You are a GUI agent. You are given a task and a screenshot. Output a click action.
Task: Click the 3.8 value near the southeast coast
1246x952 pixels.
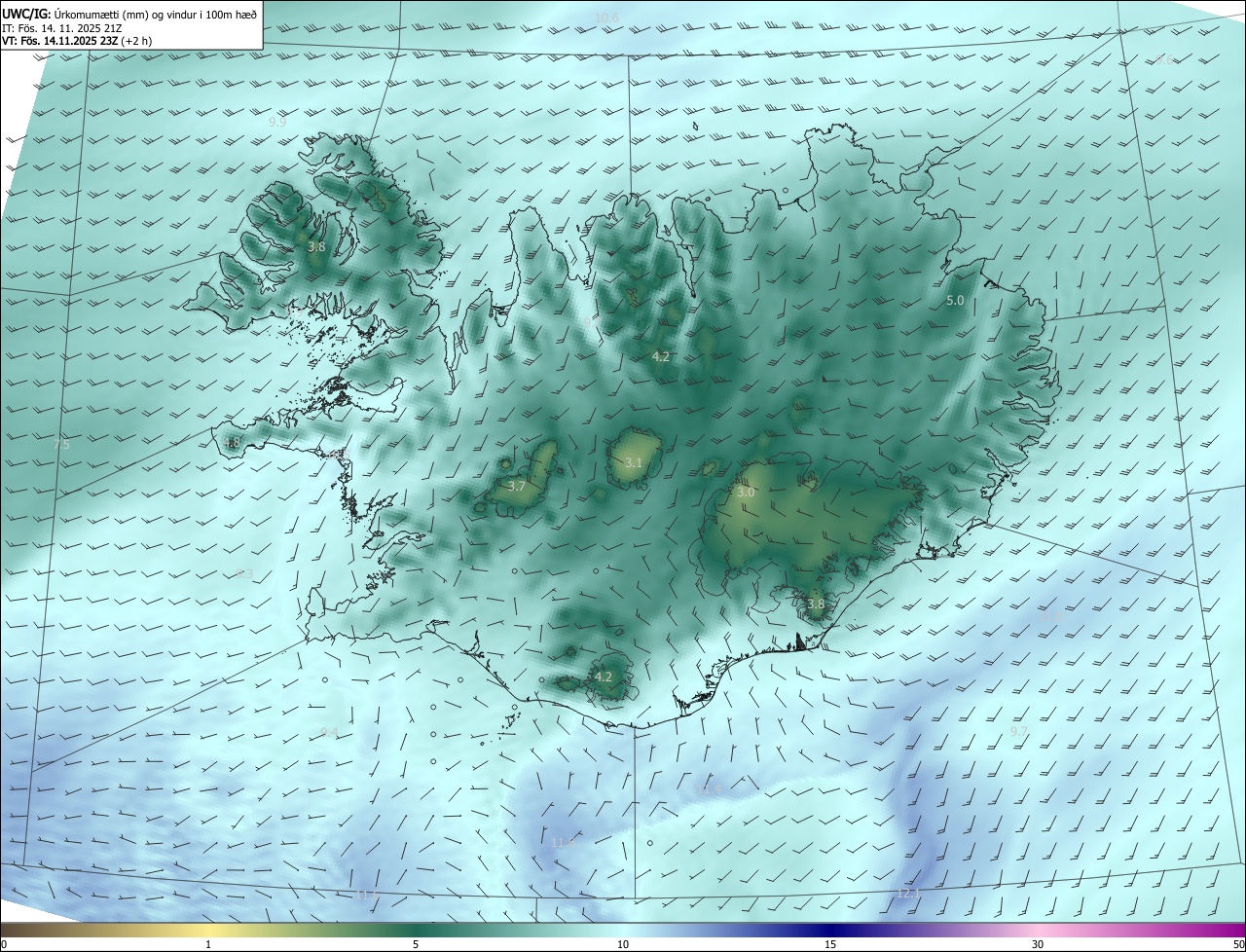pyautogui.click(x=816, y=604)
